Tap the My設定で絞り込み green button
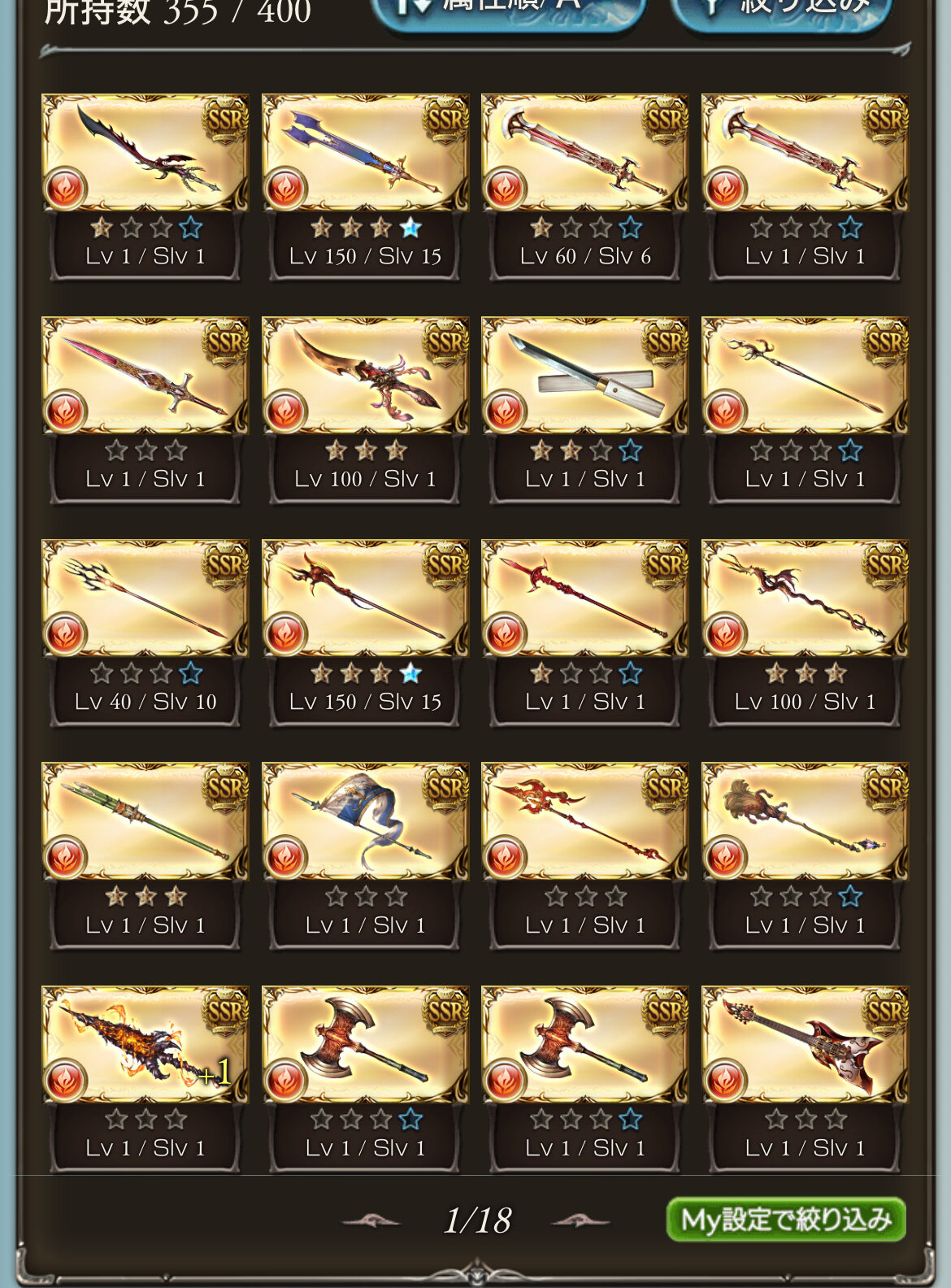Image resolution: width=951 pixels, height=1288 pixels. pyautogui.click(x=786, y=1219)
